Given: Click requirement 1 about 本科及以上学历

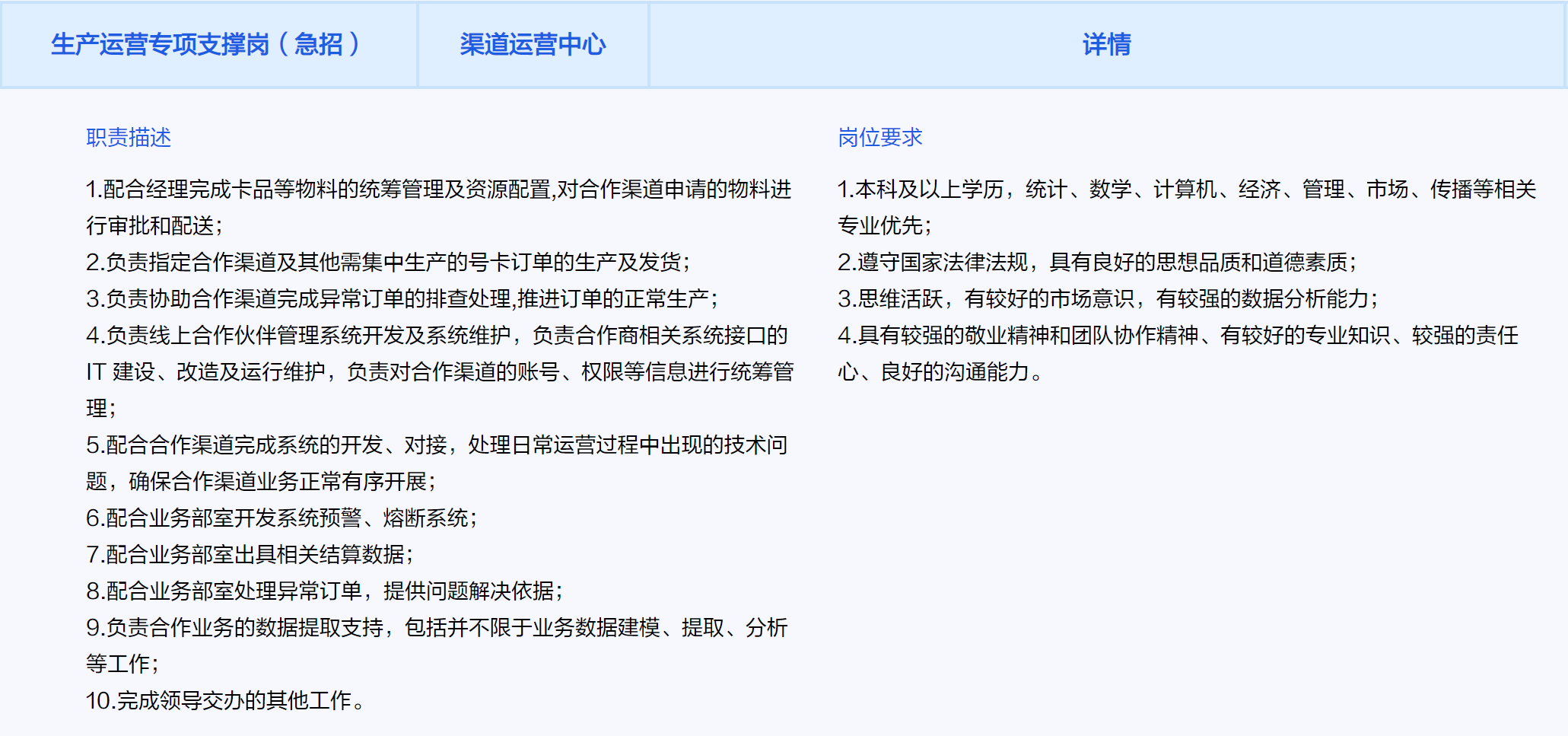Looking at the screenshot, I should click(1187, 190).
